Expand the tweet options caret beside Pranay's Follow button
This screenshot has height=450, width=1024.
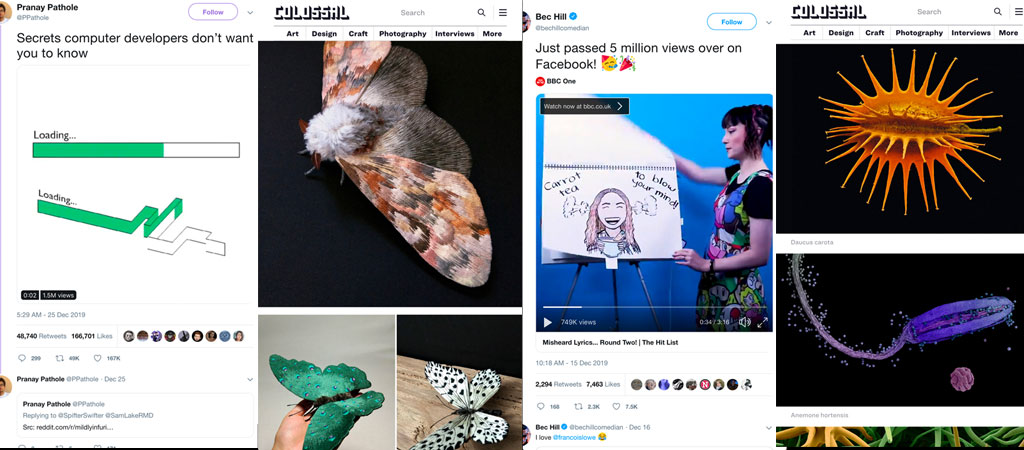pos(250,13)
